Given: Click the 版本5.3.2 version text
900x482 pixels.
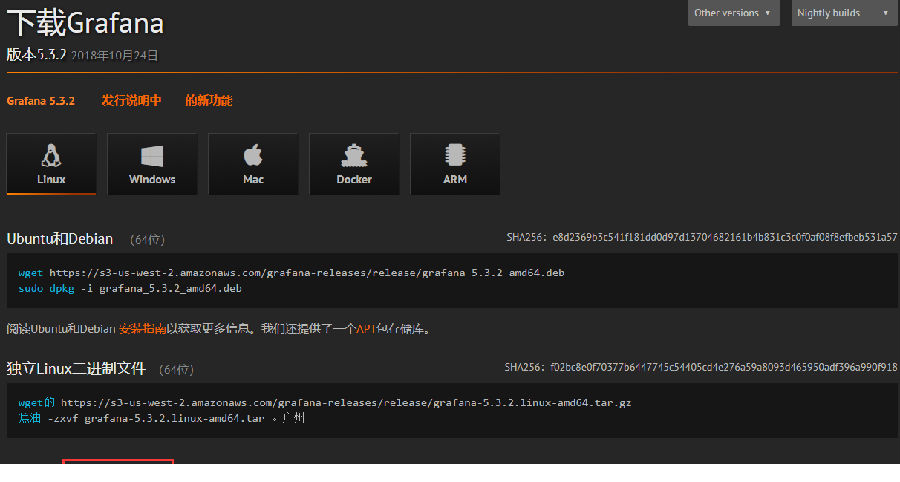Looking at the screenshot, I should (37, 55).
